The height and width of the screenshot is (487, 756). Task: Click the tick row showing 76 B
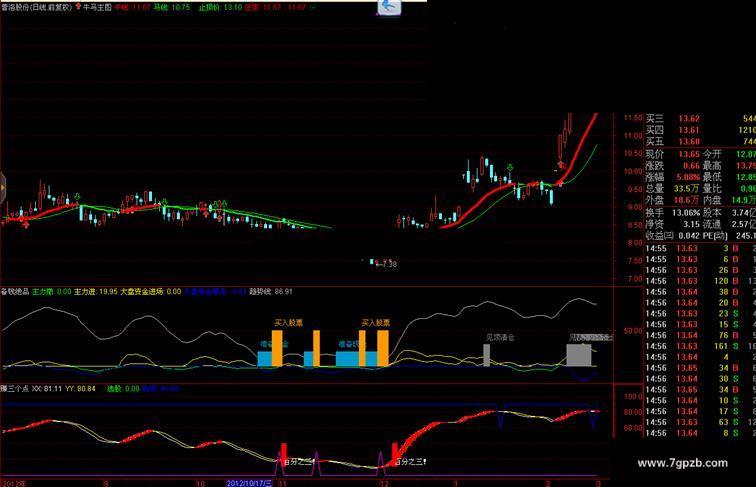(x=701, y=335)
